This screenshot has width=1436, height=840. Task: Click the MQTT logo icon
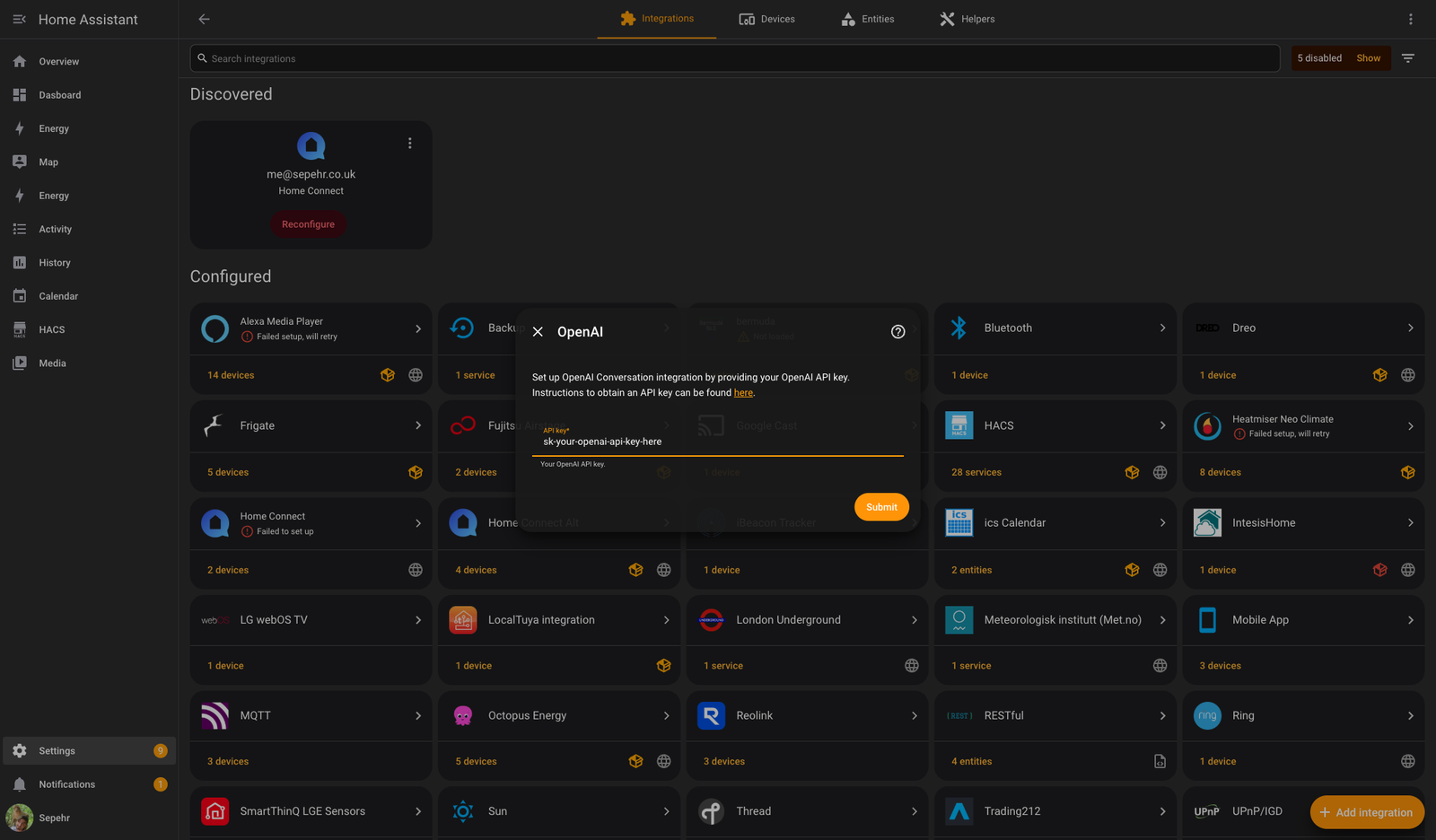click(x=215, y=716)
